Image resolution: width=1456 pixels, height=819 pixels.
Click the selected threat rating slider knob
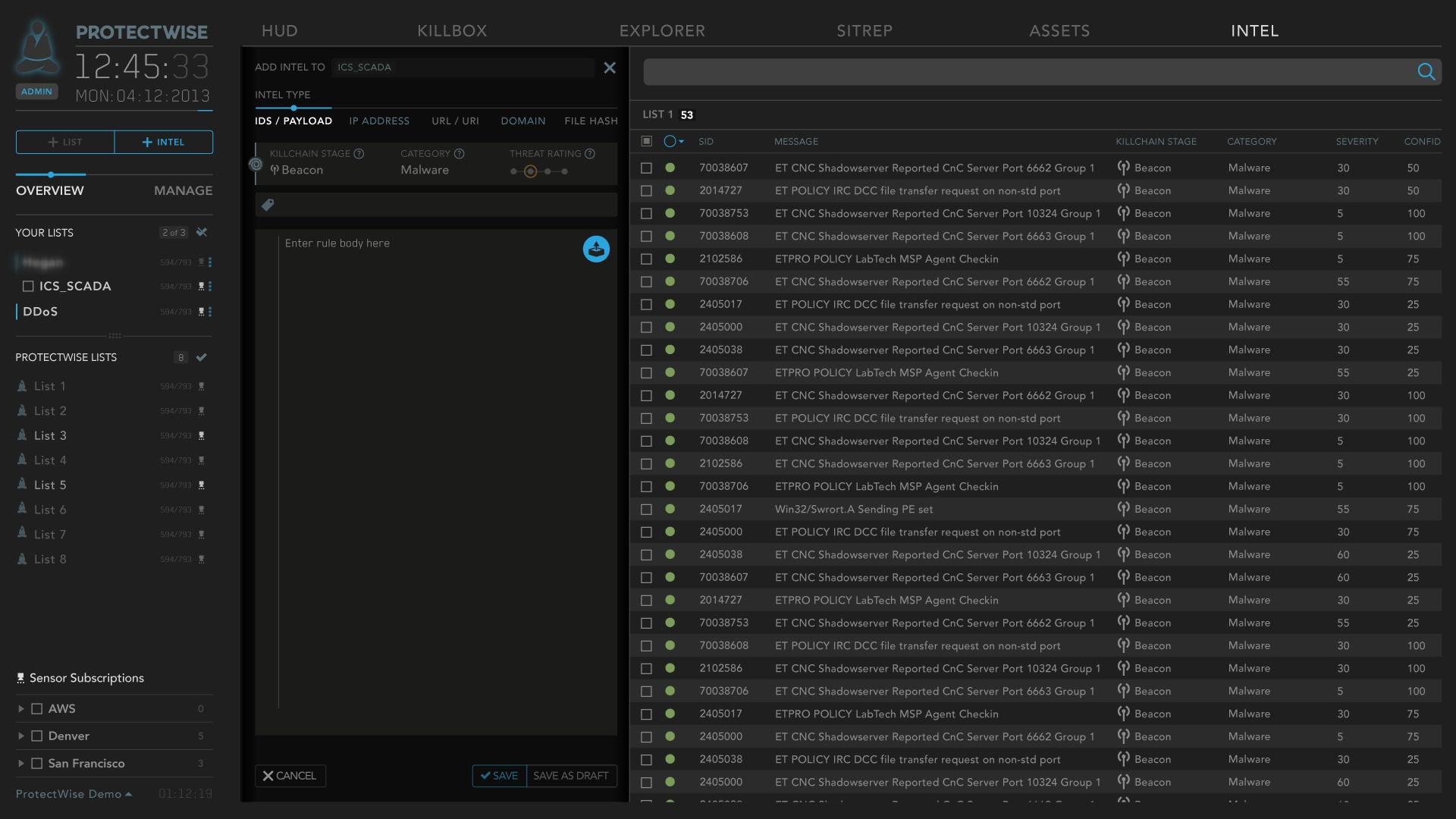click(530, 171)
